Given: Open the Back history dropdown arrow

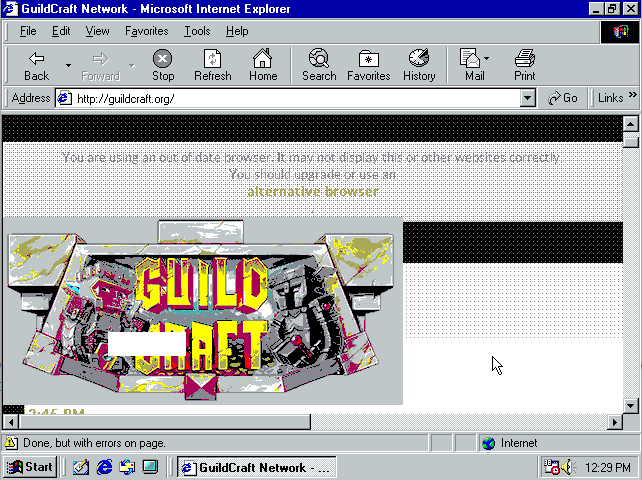Looking at the screenshot, I should pyautogui.click(x=68, y=66).
